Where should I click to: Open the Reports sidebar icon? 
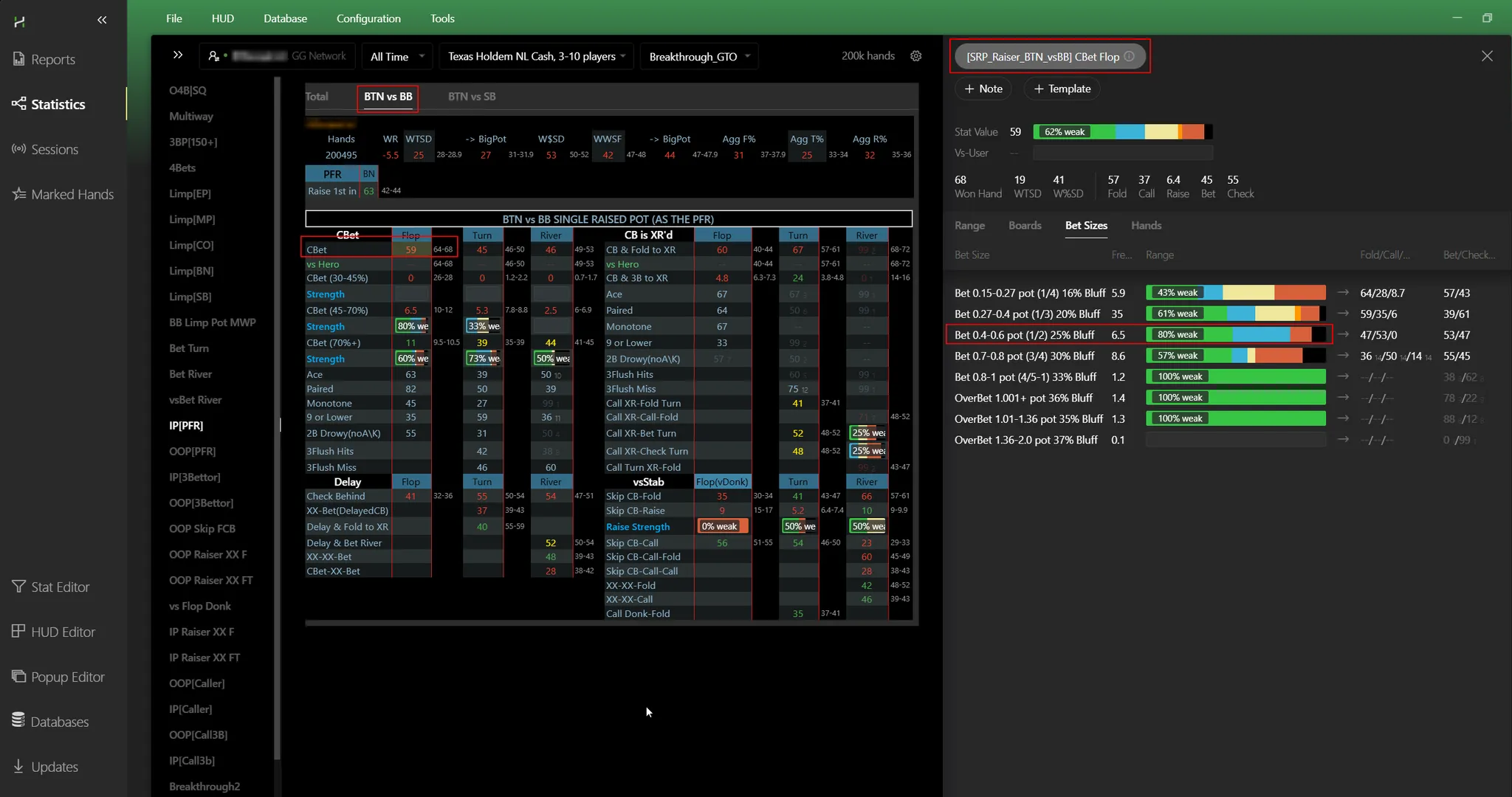(x=19, y=59)
